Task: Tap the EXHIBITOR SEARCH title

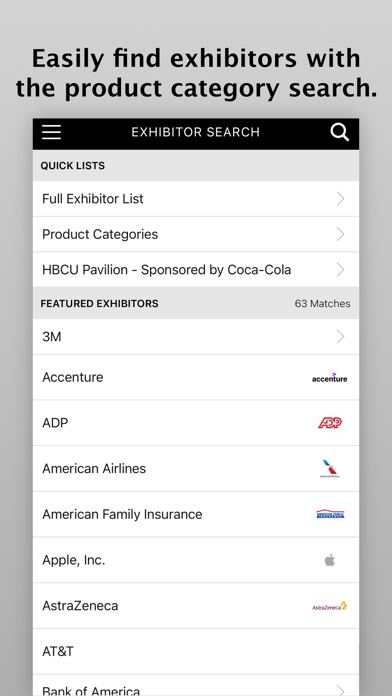Action: pyautogui.click(x=195, y=132)
